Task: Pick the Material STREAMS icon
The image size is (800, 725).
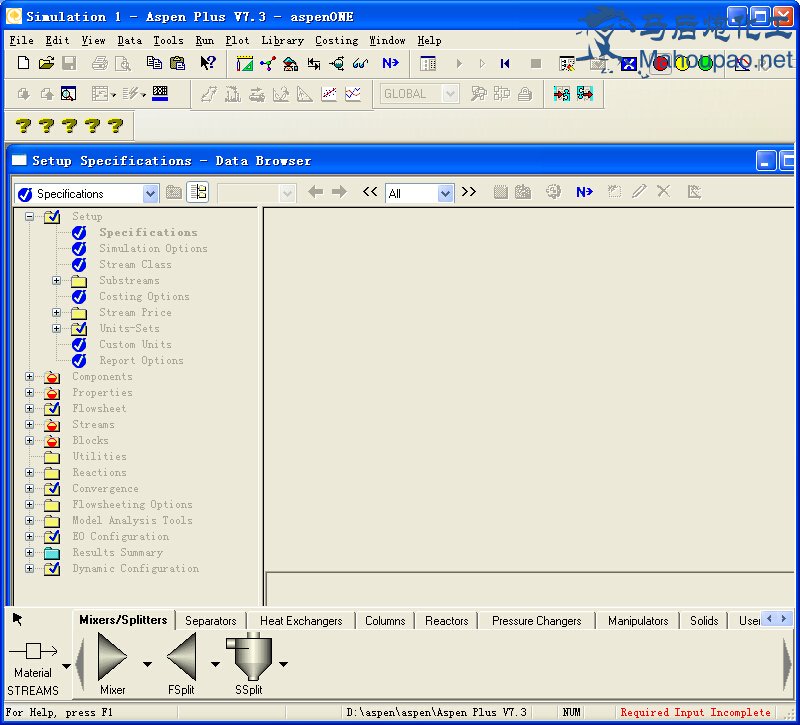Action: (33, 651)
